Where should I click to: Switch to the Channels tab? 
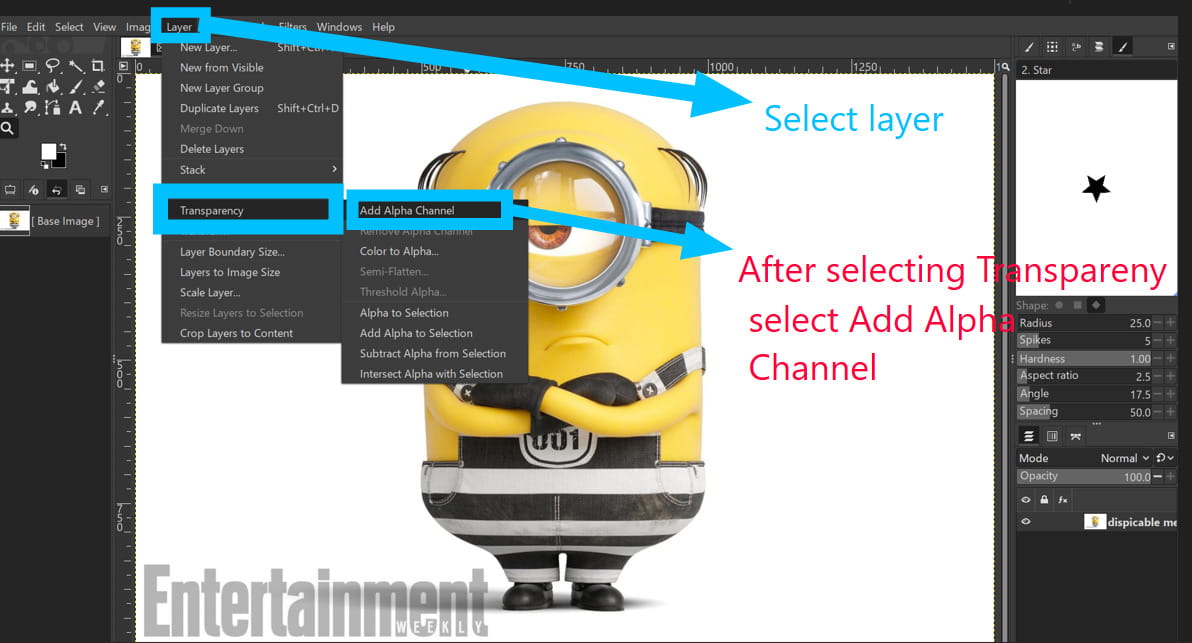click(x=1052, y=436)
